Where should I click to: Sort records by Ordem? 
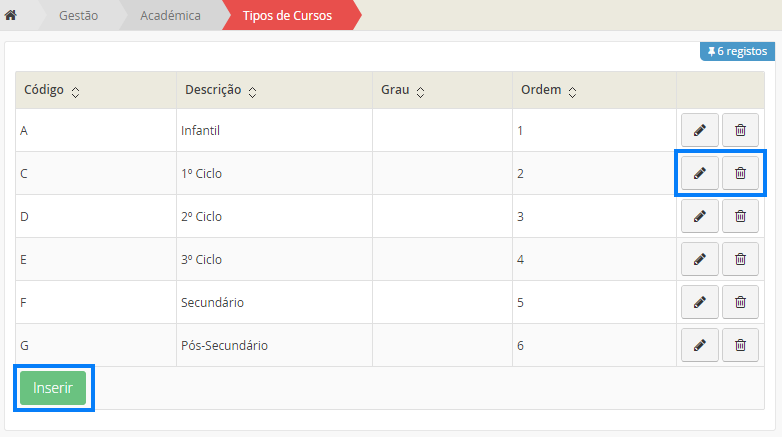point(572,92)
